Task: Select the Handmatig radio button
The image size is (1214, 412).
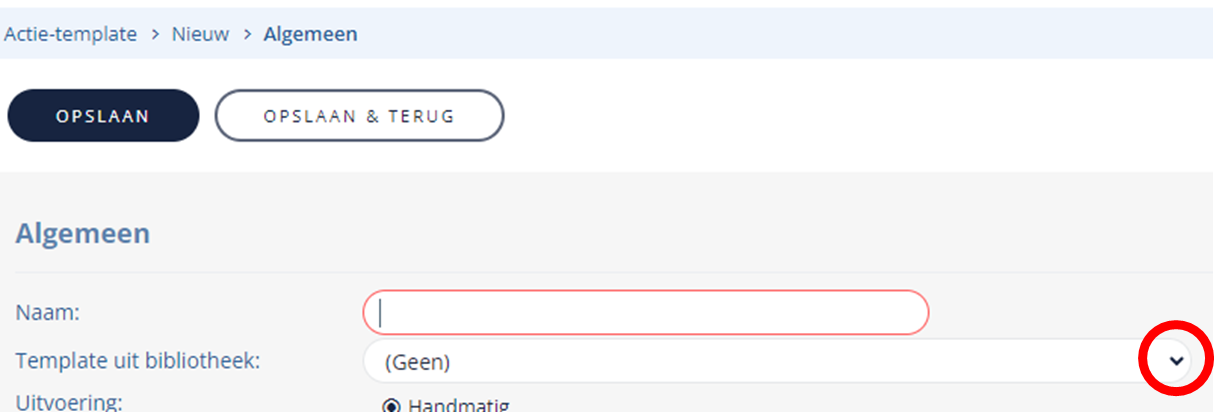Action: coord(392,406)
